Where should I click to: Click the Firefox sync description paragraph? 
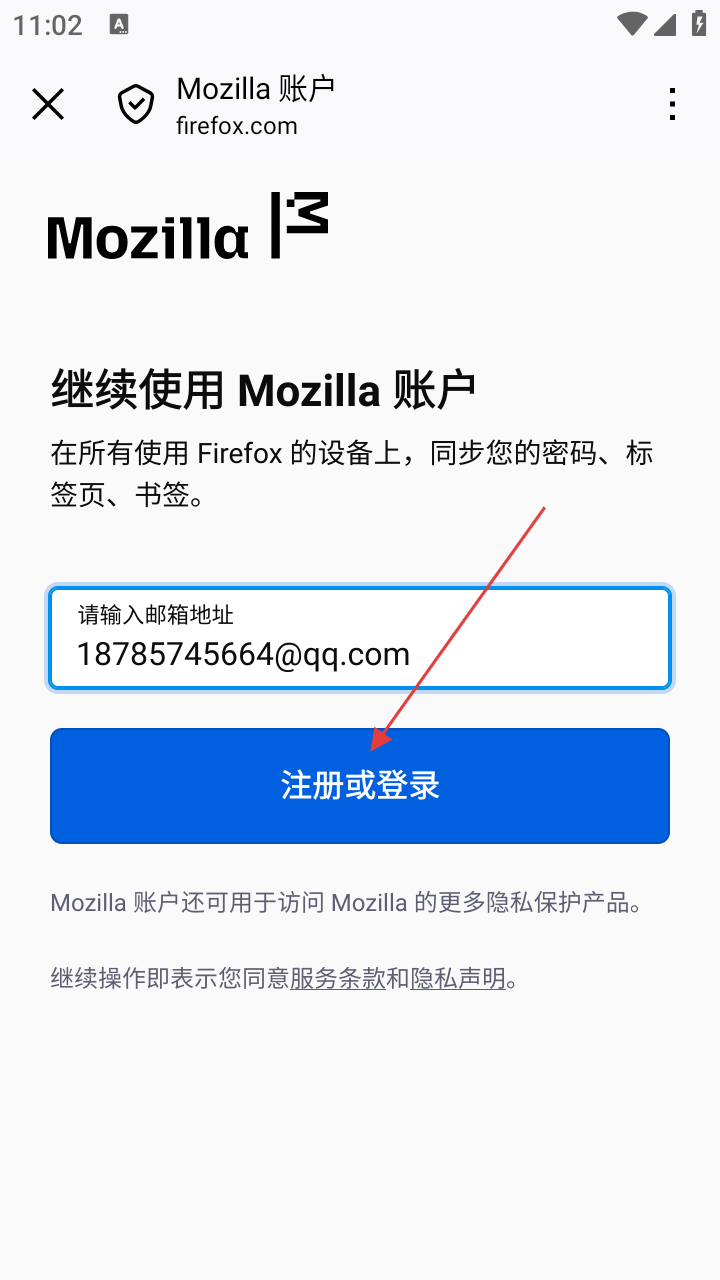352,473
